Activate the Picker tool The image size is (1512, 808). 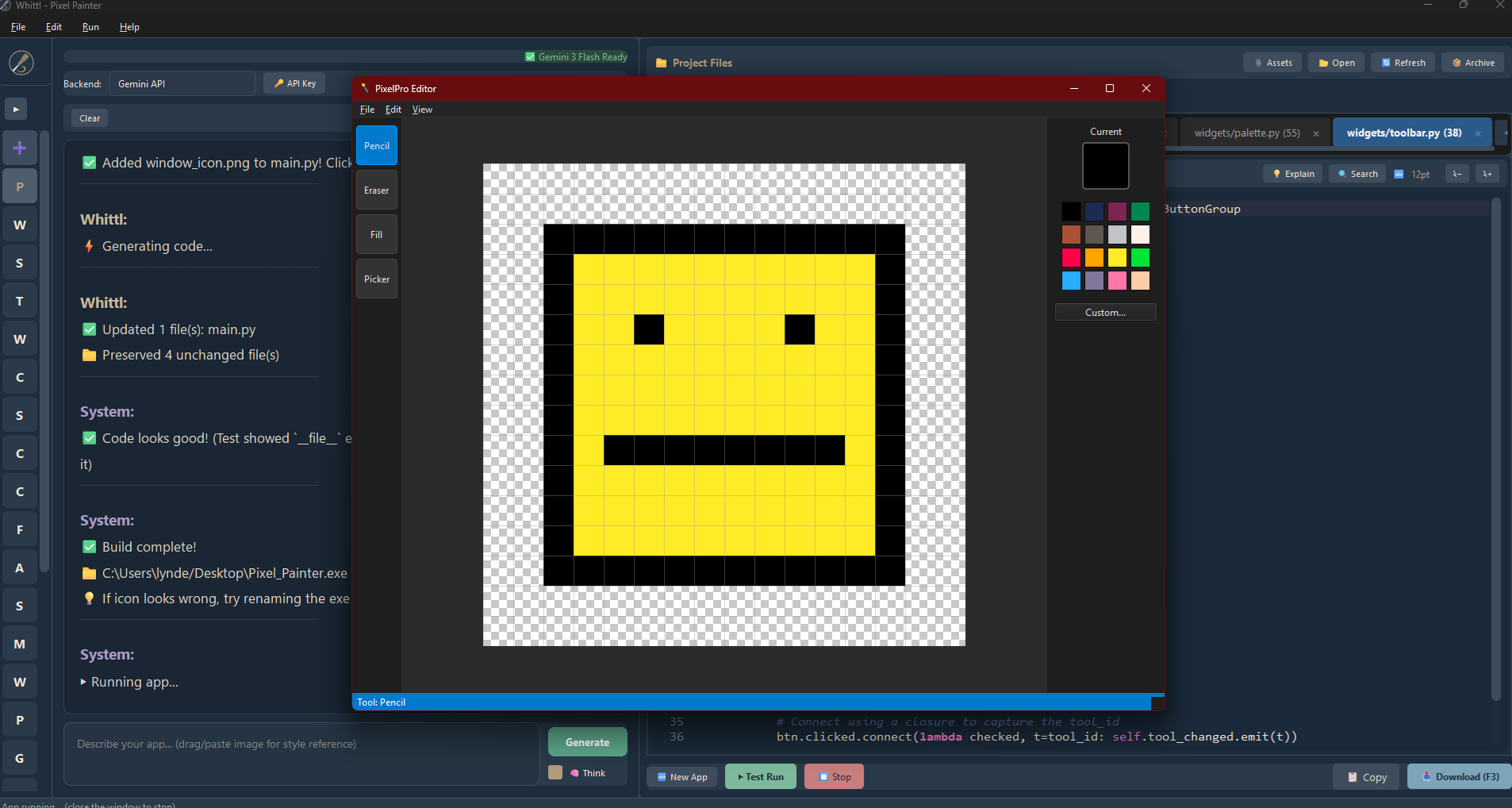click(376, 279)
